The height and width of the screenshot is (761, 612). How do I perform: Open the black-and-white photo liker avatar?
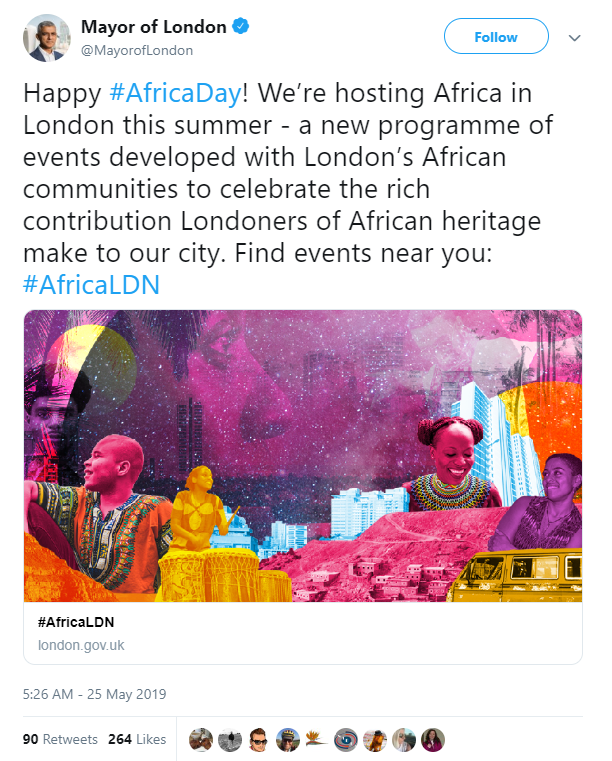click(x=230, y=740)
